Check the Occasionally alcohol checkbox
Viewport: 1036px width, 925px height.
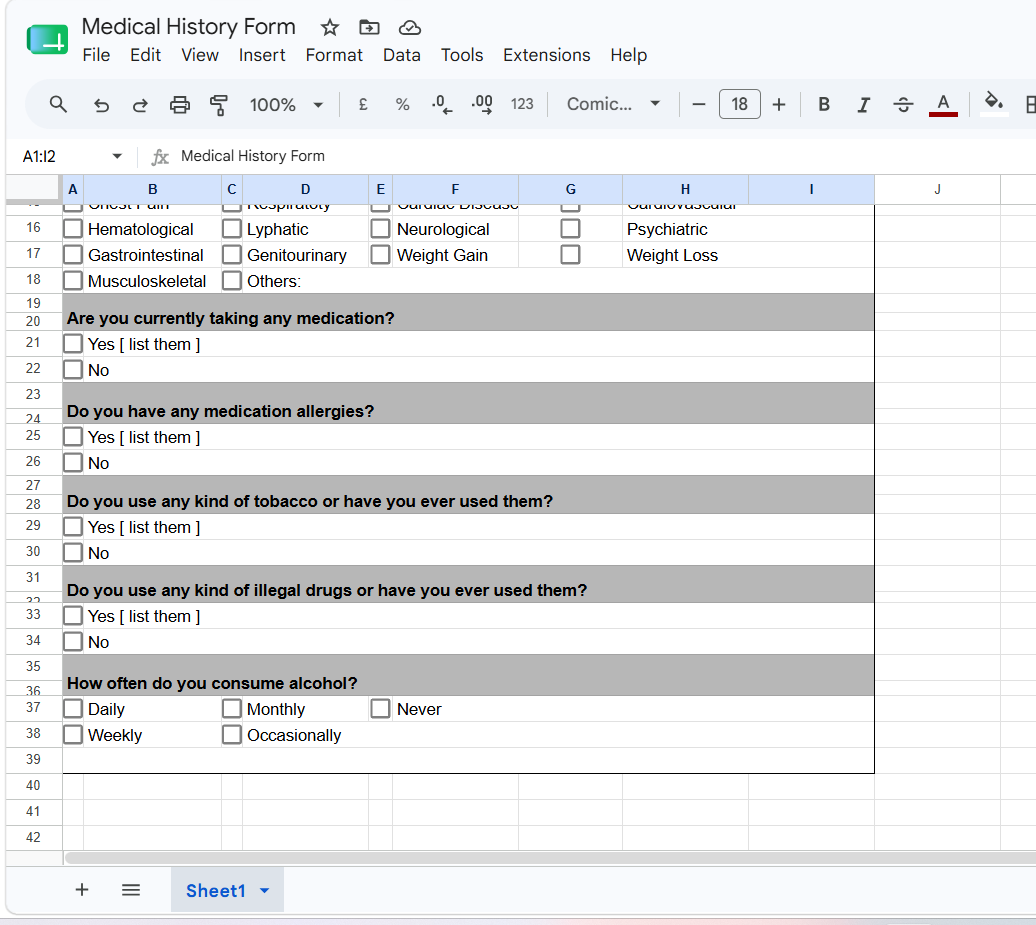[232, 735]
